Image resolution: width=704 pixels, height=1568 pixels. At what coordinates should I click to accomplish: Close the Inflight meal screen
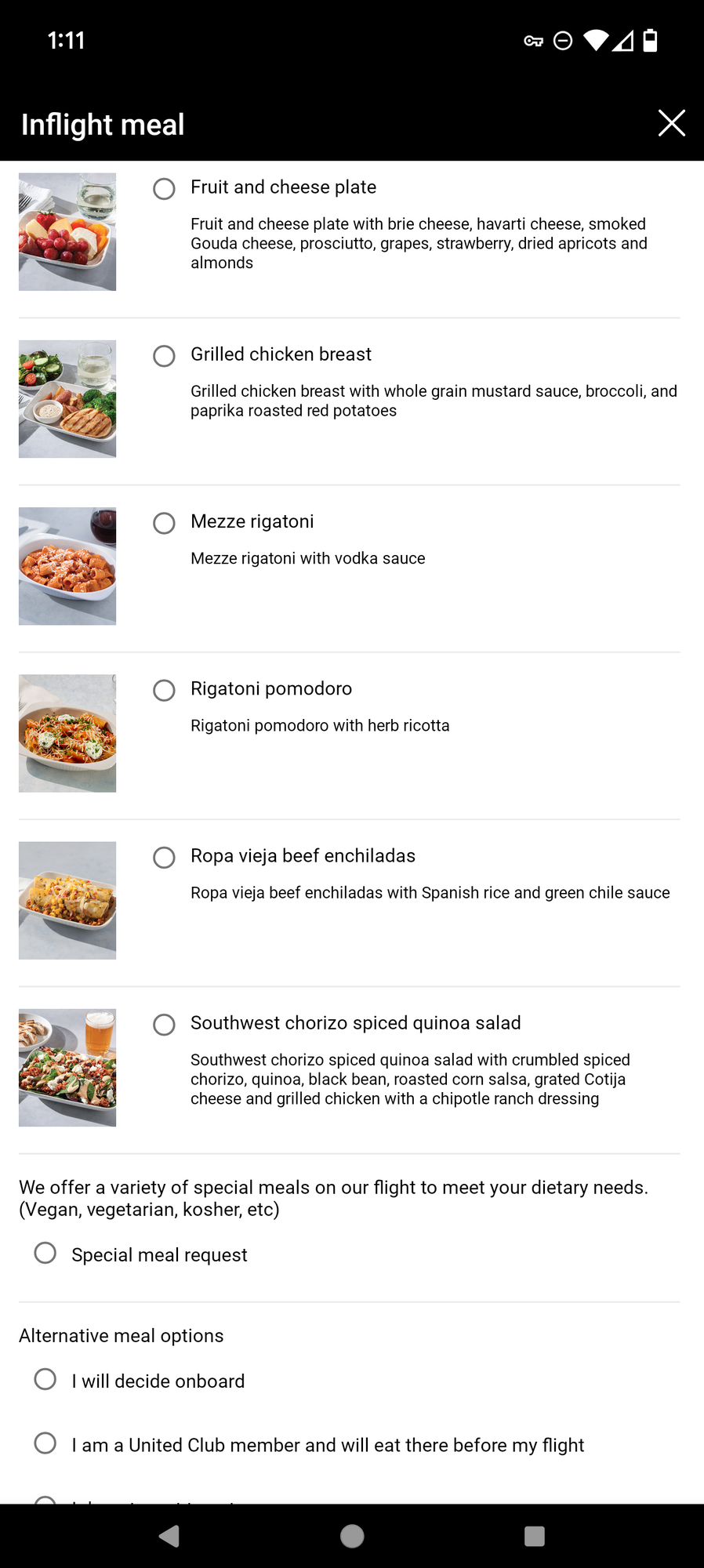(x=672, y=123)
